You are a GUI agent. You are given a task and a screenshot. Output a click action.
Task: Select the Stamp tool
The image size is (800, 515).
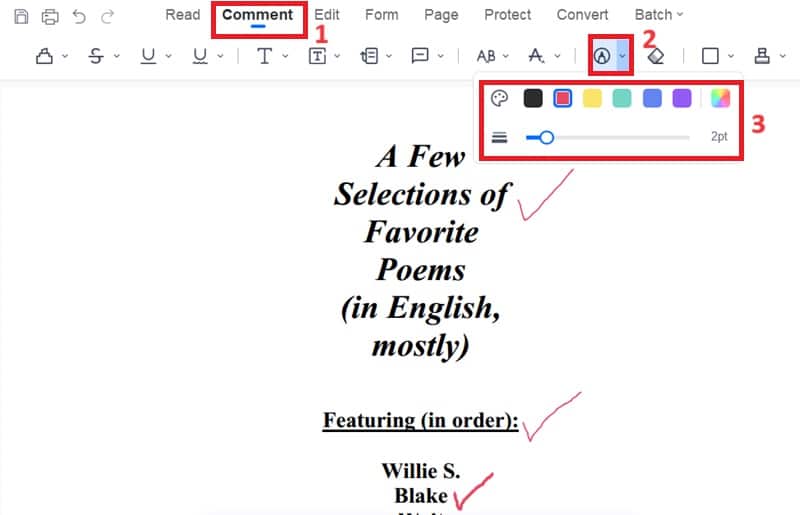[762, 56]
